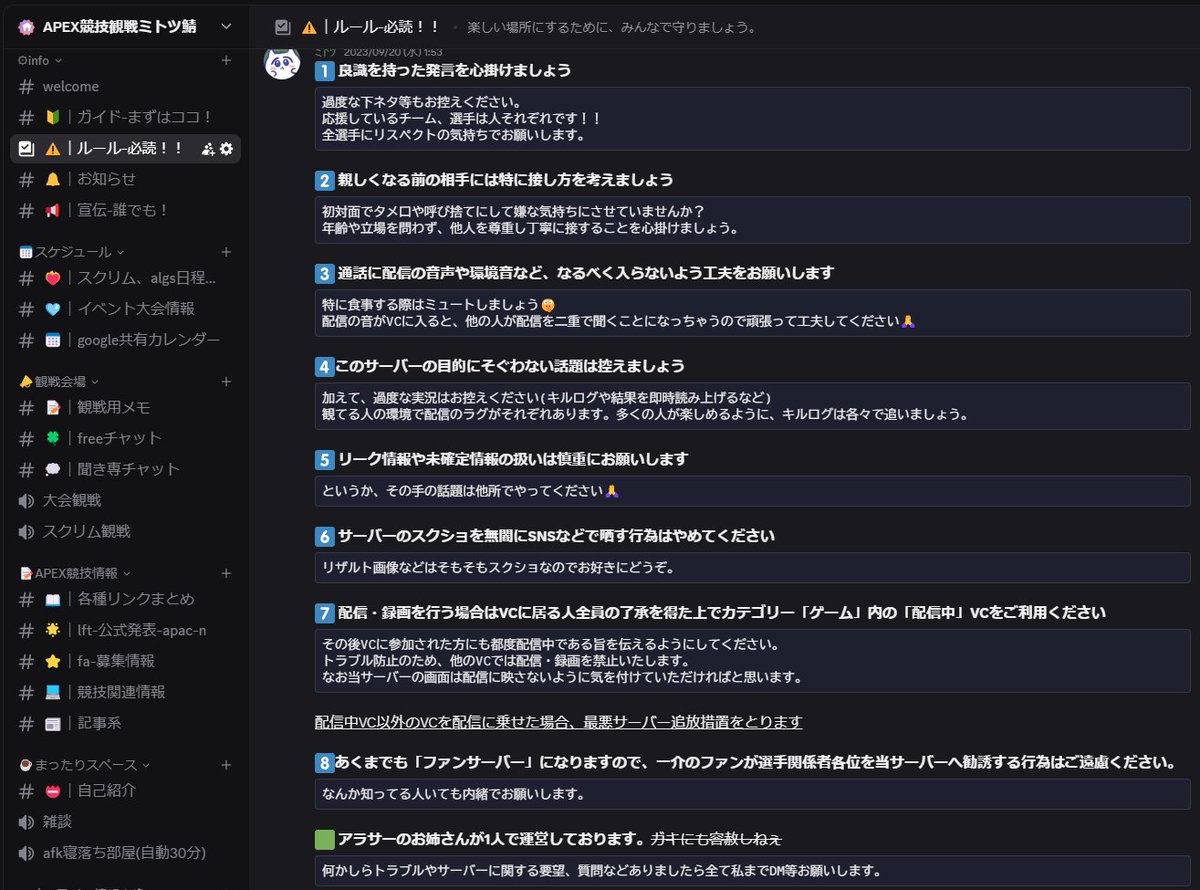Click rule 8 heading about ファンサーバー

[757, 762]
